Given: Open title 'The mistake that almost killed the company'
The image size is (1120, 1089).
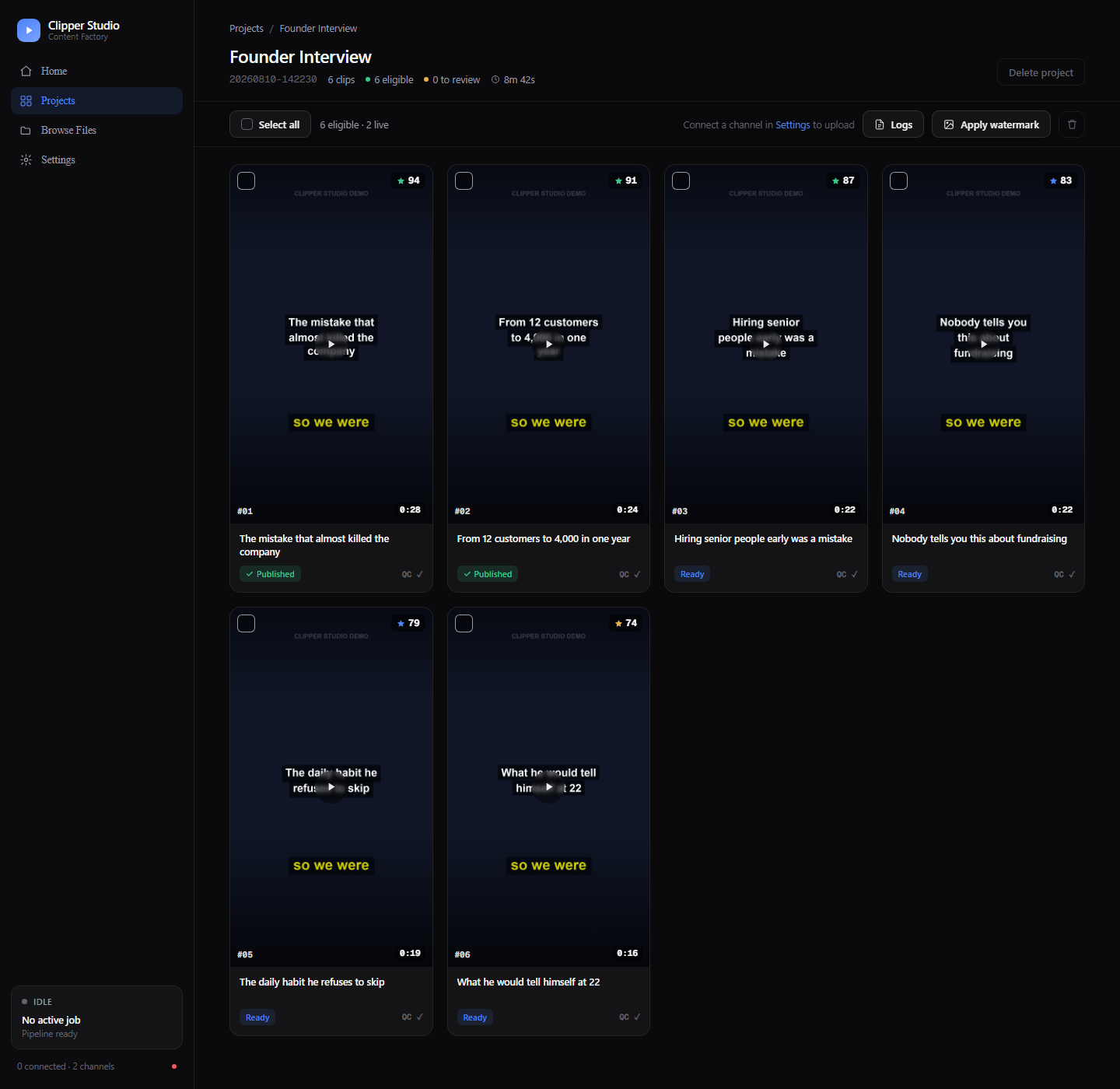Looking at the screenshot, I should click(314, 545).
